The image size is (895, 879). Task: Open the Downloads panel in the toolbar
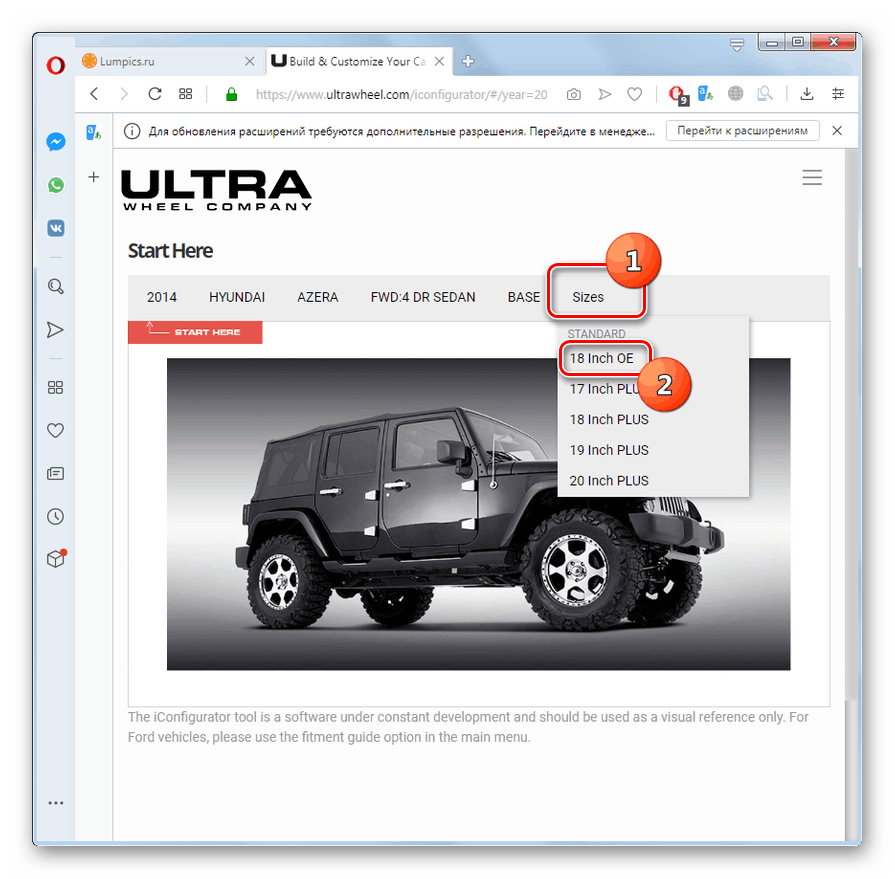click(x=806, y=94)
